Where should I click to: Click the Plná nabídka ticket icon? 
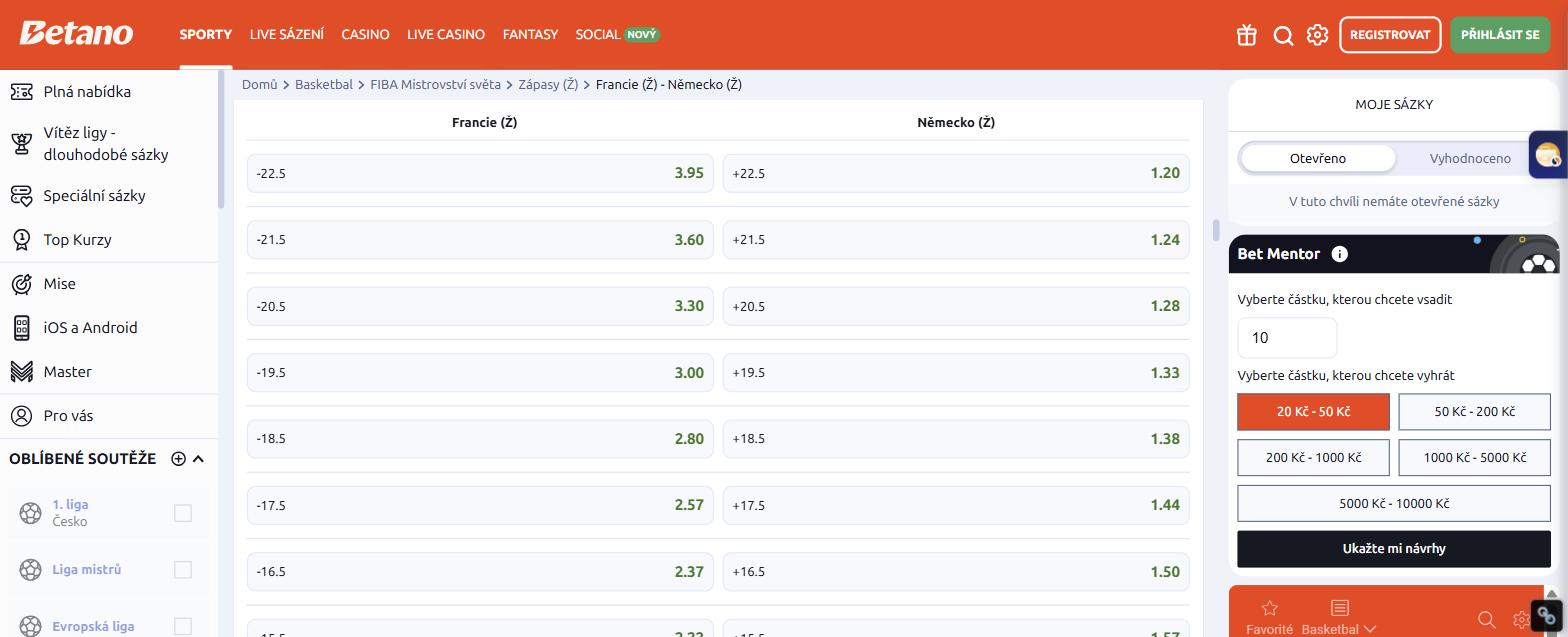click(x=21, y=92)
